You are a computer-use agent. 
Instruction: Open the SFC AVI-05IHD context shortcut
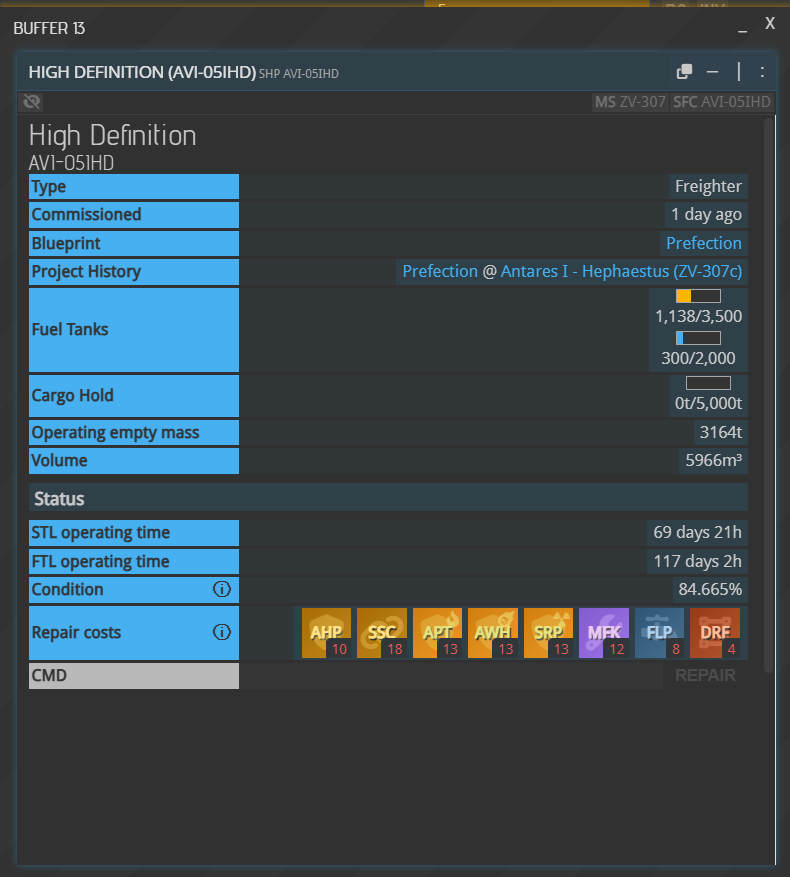coord(721,102)
